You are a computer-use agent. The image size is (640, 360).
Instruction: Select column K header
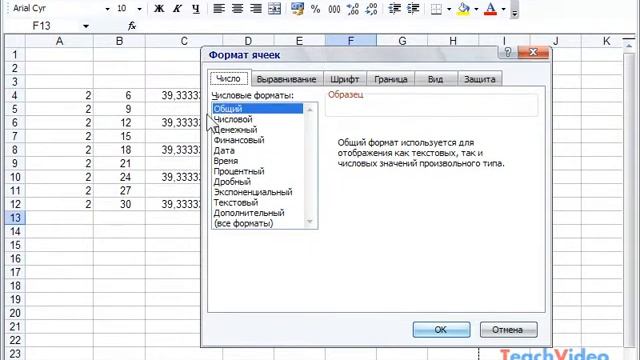click(x=607, y=41)
